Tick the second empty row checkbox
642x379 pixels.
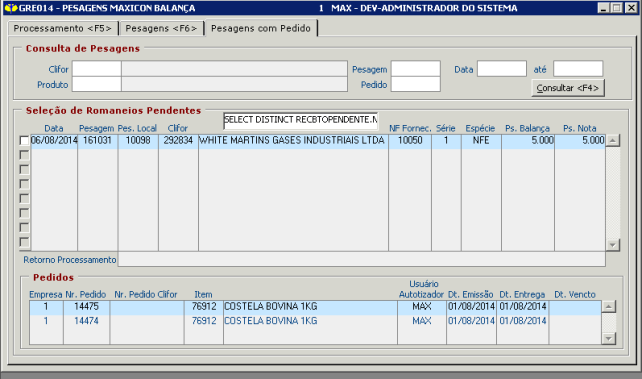pyautogui.click(x=24, y=169)
